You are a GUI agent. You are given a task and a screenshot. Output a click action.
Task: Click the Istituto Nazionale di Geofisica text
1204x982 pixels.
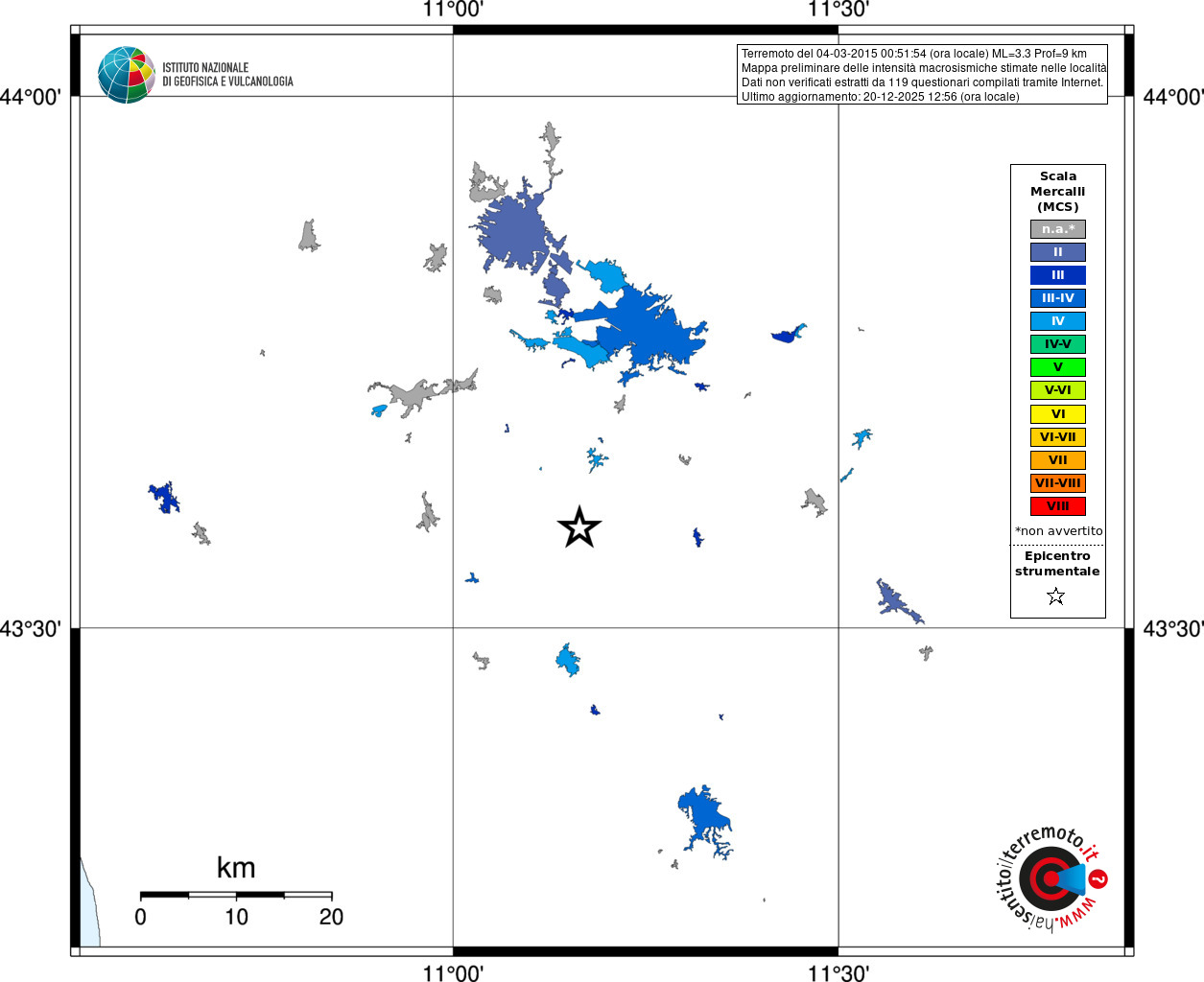click(x=227, y=75)
